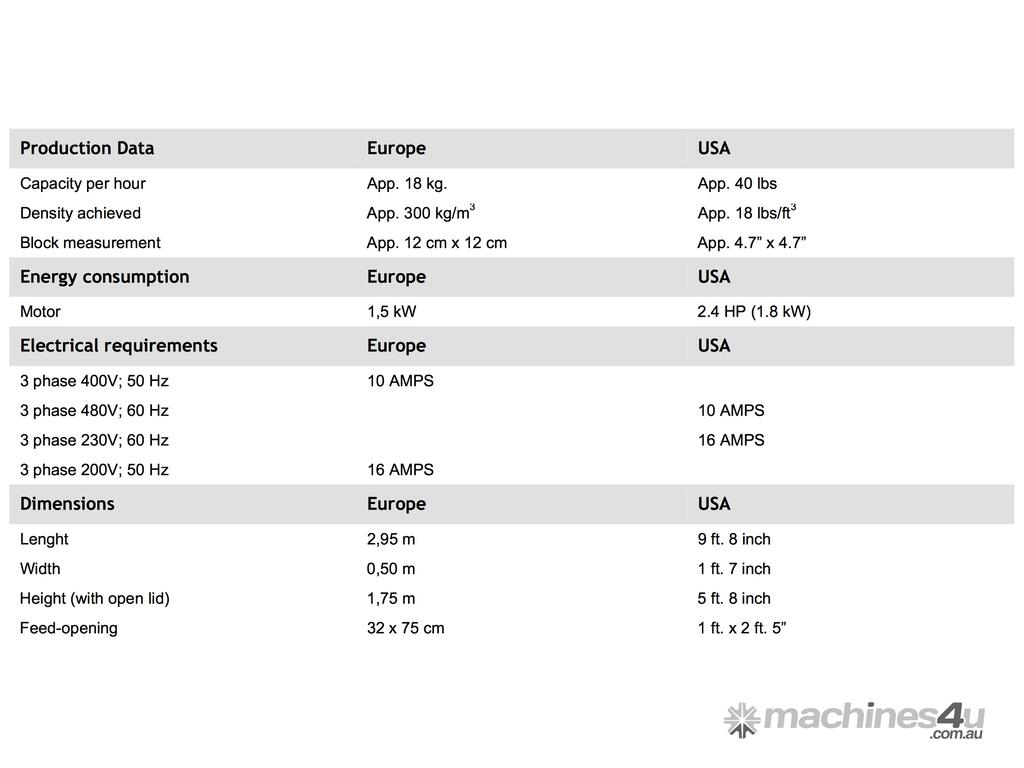Click the Feed-opening row label
Image resolution: width=1024 pixels, height=768 pixels.
[68, 628]
